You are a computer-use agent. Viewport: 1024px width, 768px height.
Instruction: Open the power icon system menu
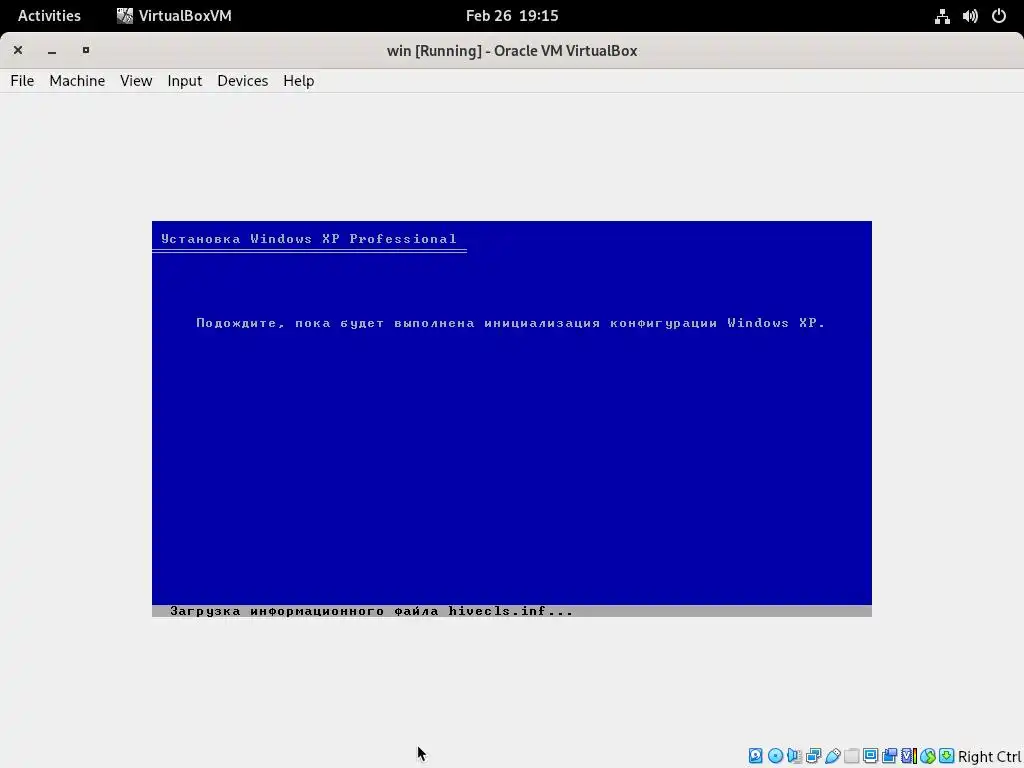click(999, 16)
